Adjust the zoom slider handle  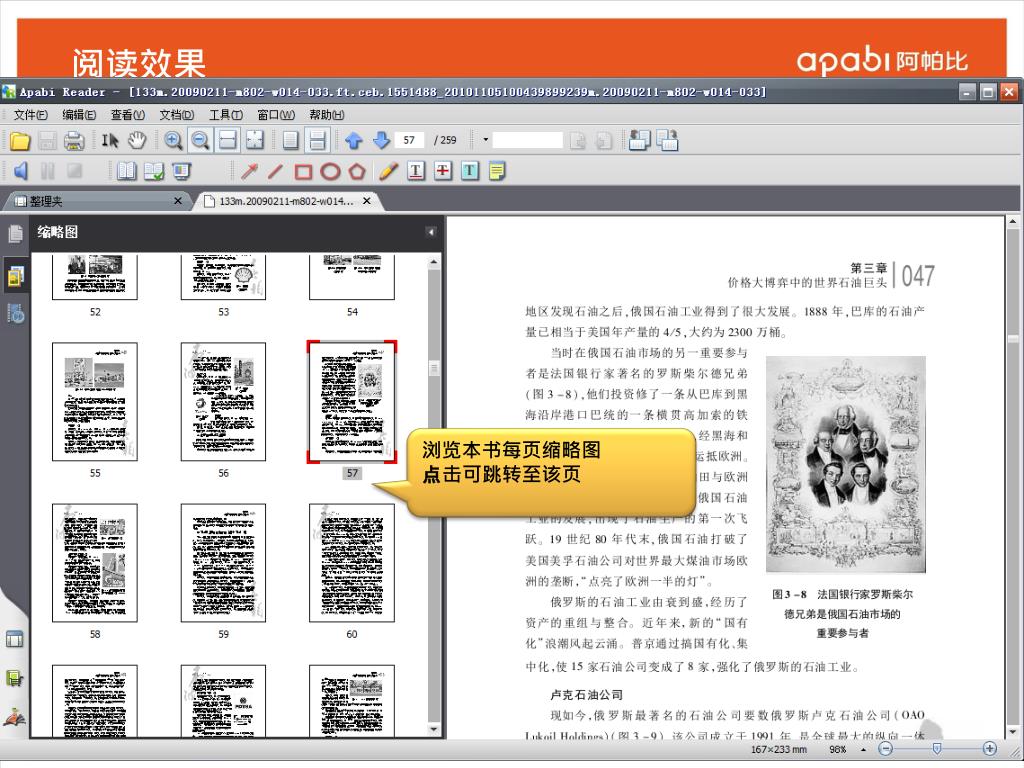(x=937, y=750)
